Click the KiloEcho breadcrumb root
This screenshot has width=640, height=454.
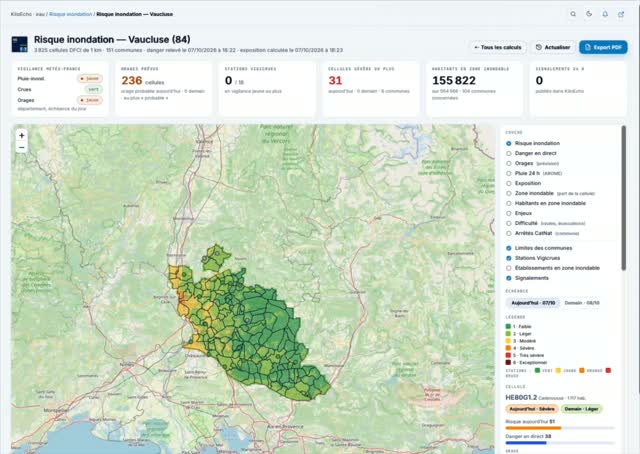(22, 14)
